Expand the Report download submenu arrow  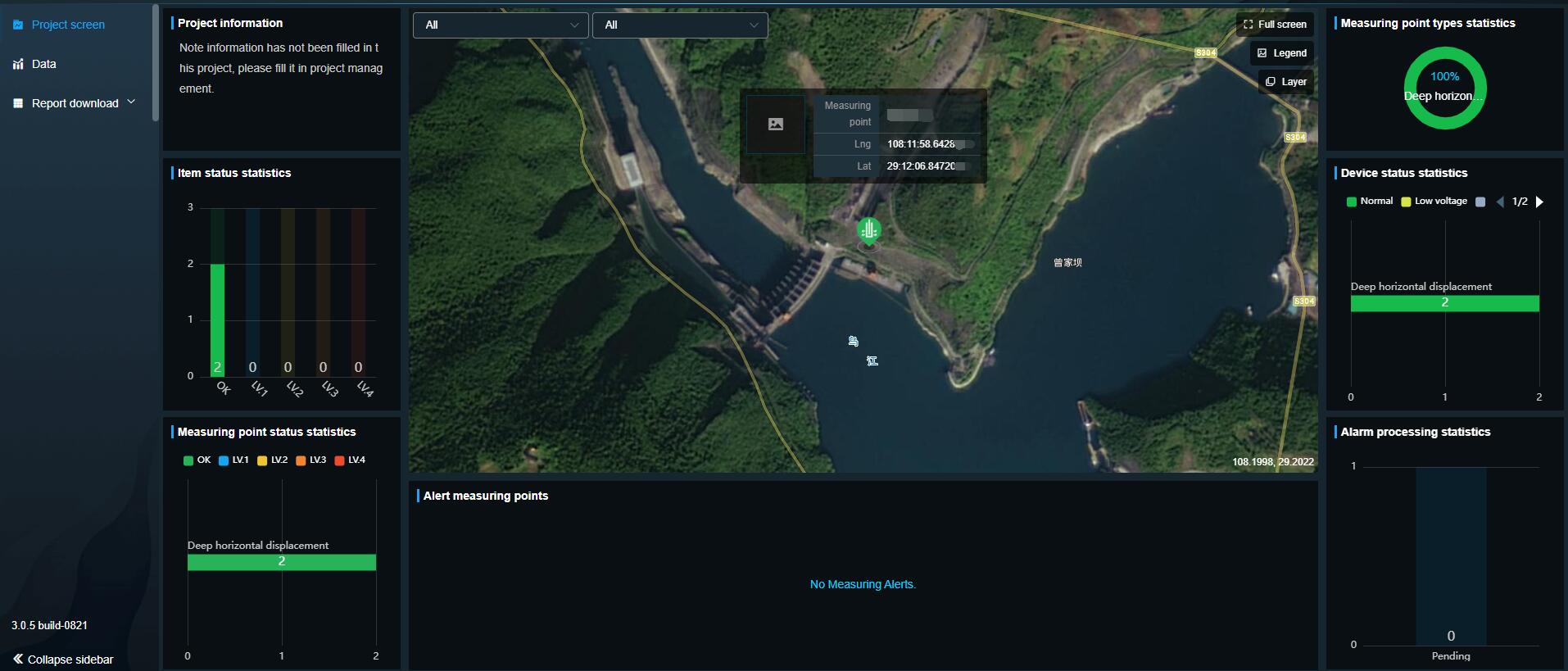(131, 102)
